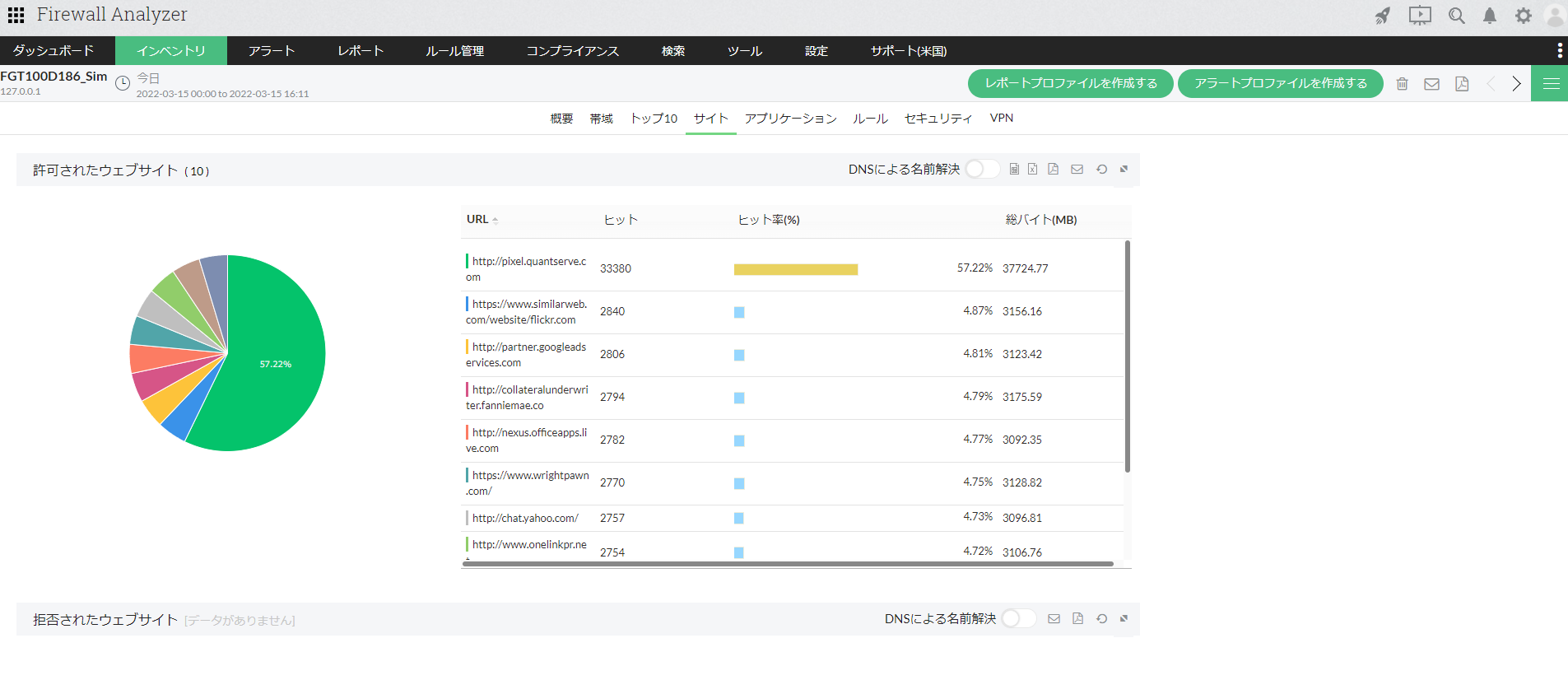Click the アラートプロファイルを作成する button

(1280, 84)
